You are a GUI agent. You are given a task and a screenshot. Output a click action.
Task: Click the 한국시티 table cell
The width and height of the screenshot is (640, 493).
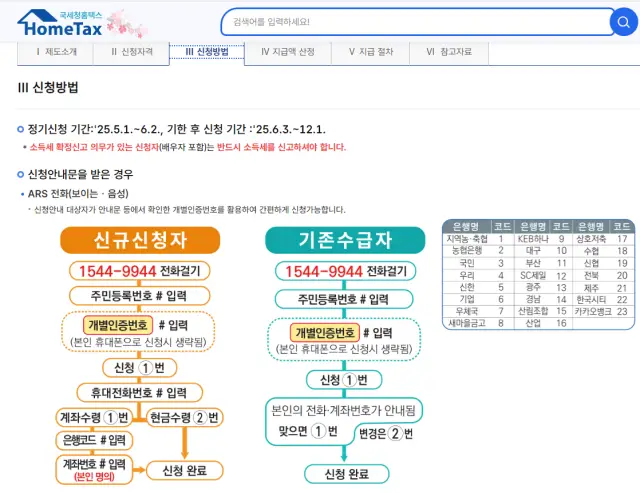pyautogui.click(x=591, y=300)
